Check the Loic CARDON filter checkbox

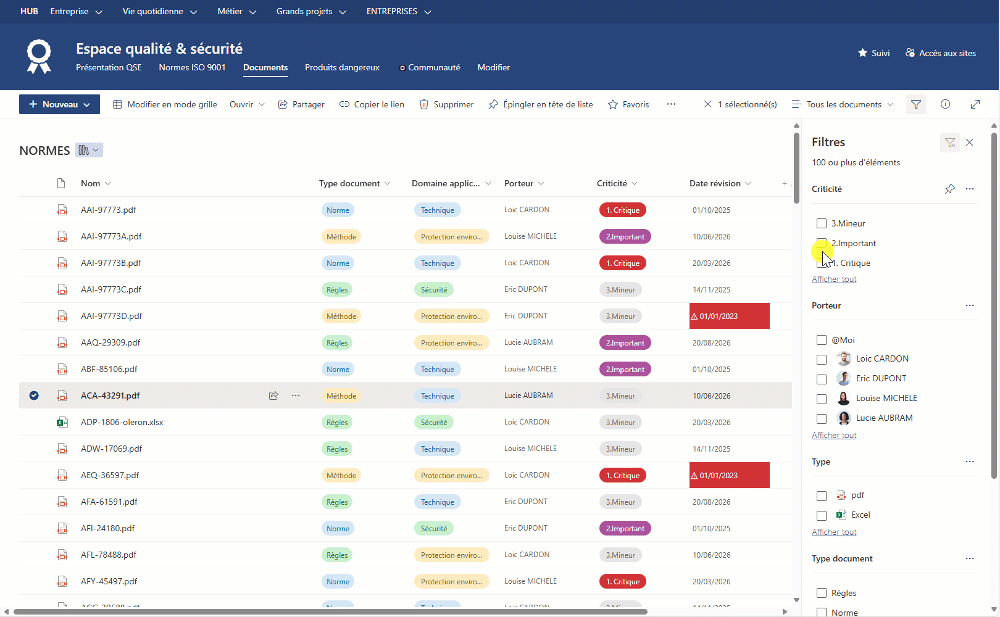point(821,359)
